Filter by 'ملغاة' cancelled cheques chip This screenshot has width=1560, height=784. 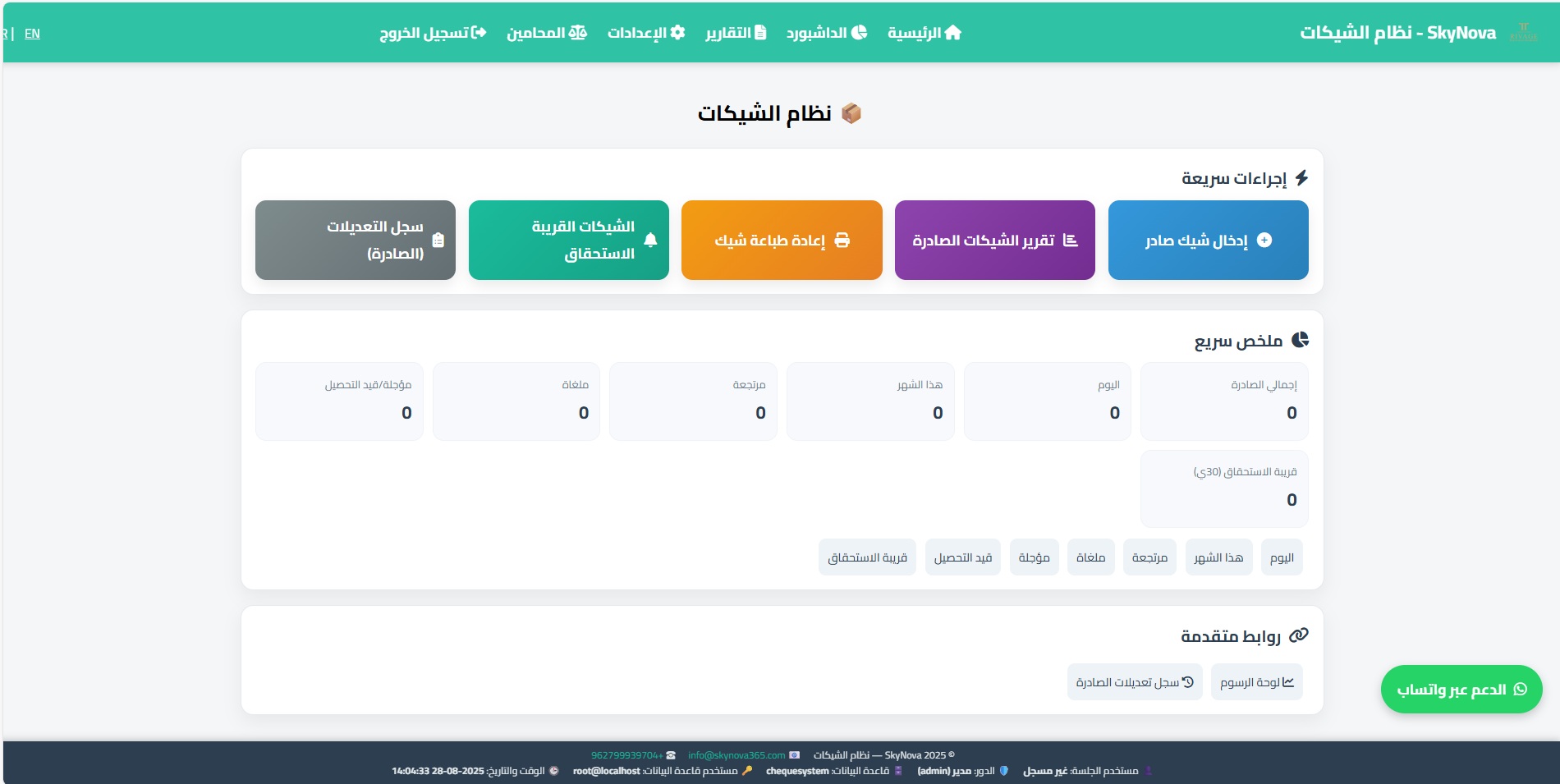1090,558
